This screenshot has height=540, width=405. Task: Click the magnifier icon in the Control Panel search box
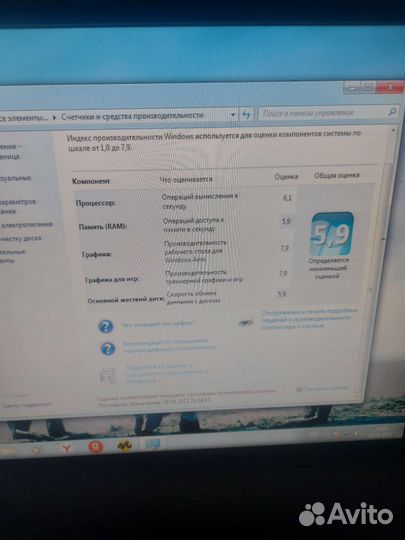tap(392, 112)
